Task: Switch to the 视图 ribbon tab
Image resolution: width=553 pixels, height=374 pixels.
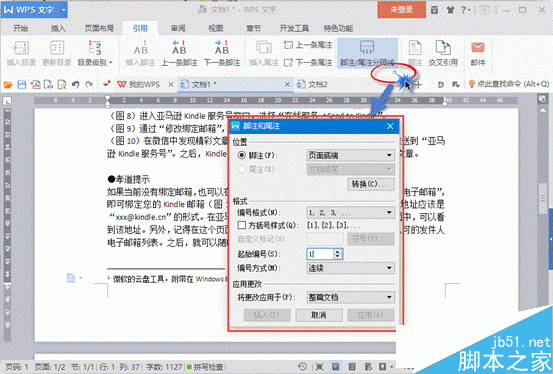Action: pos(215,28)
